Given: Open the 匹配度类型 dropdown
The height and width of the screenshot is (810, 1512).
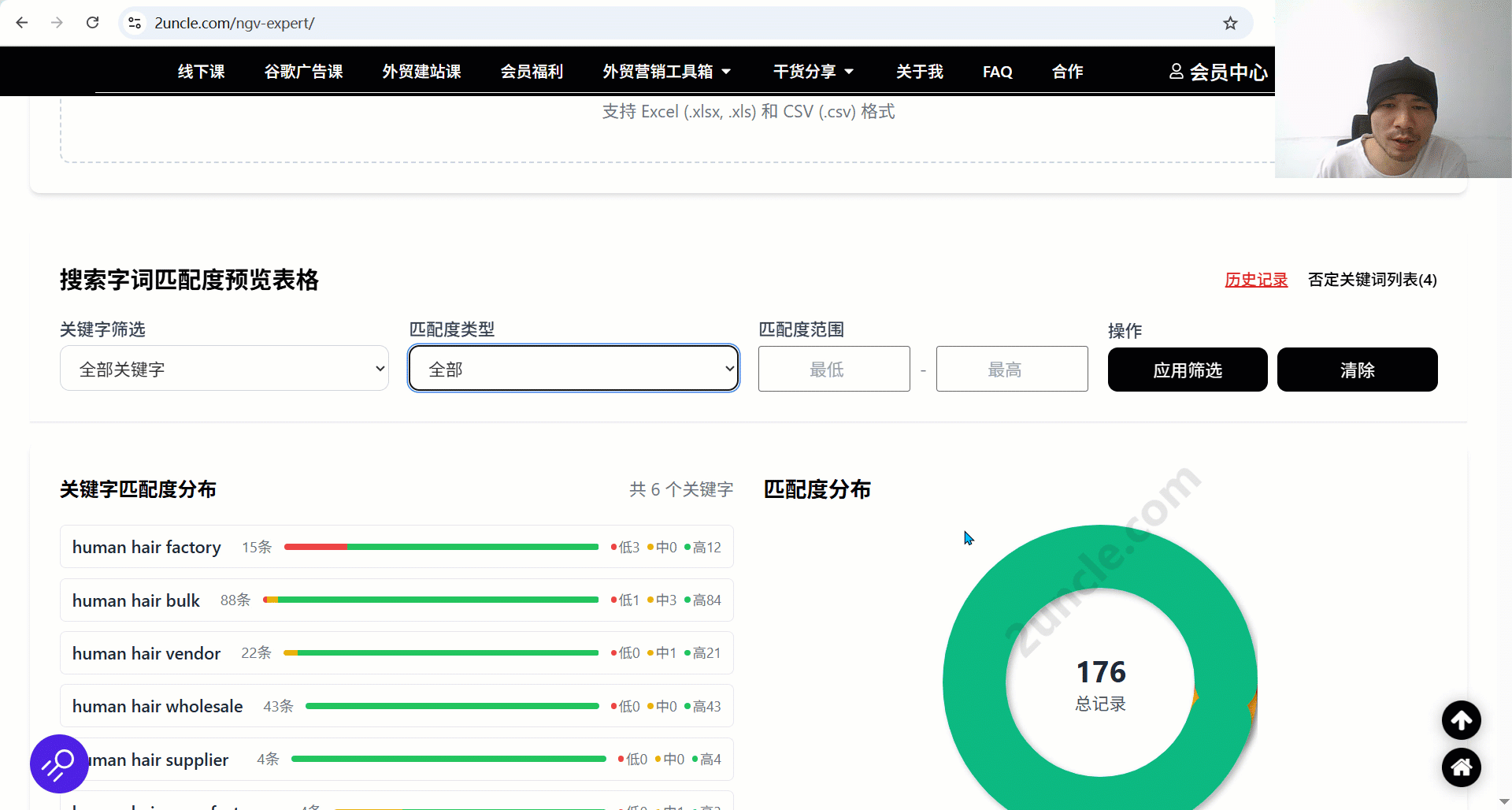Looking at the screenshot, I should pos(573,369).
